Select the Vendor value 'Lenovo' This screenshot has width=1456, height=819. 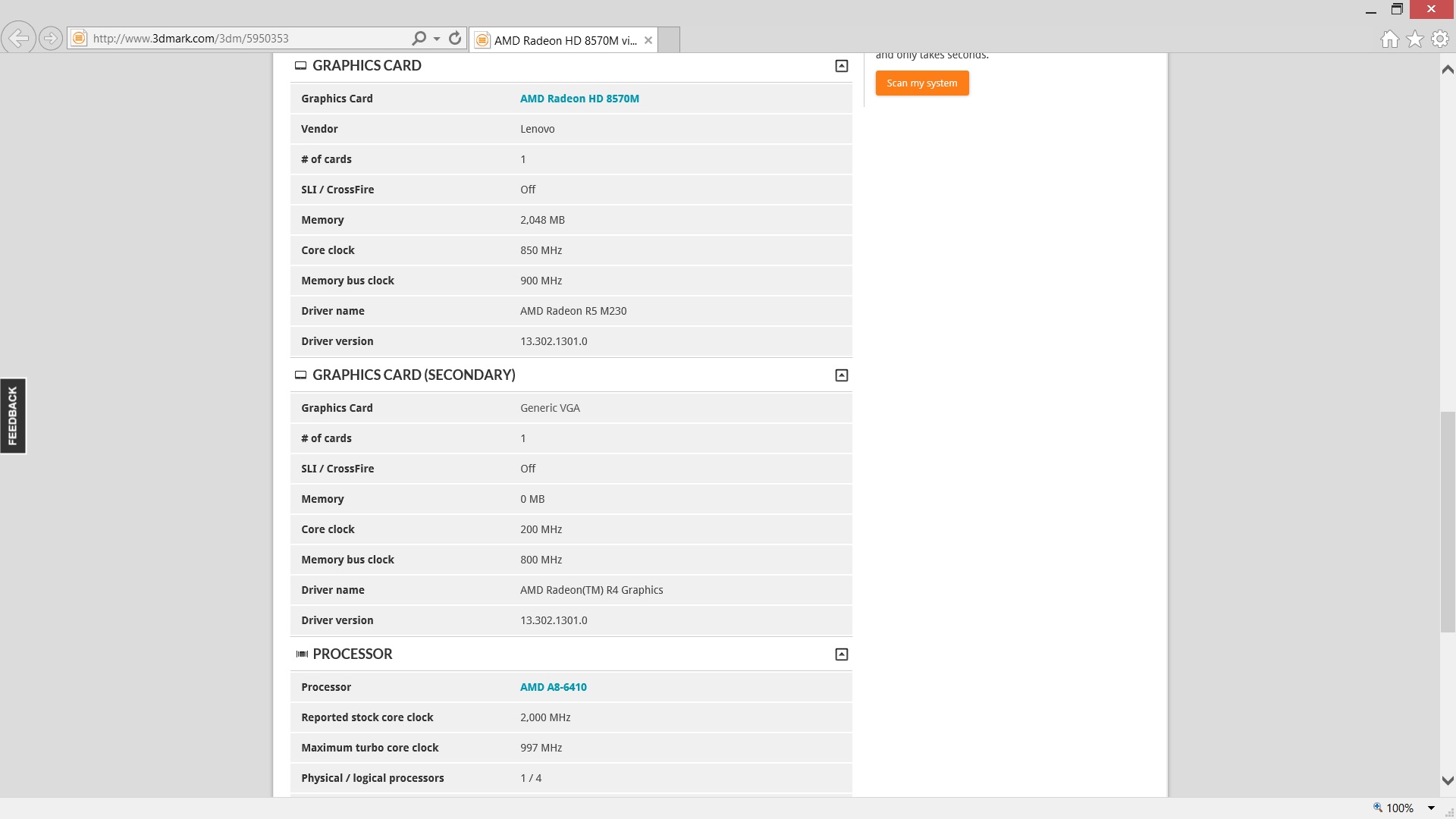tap(538, 129)
